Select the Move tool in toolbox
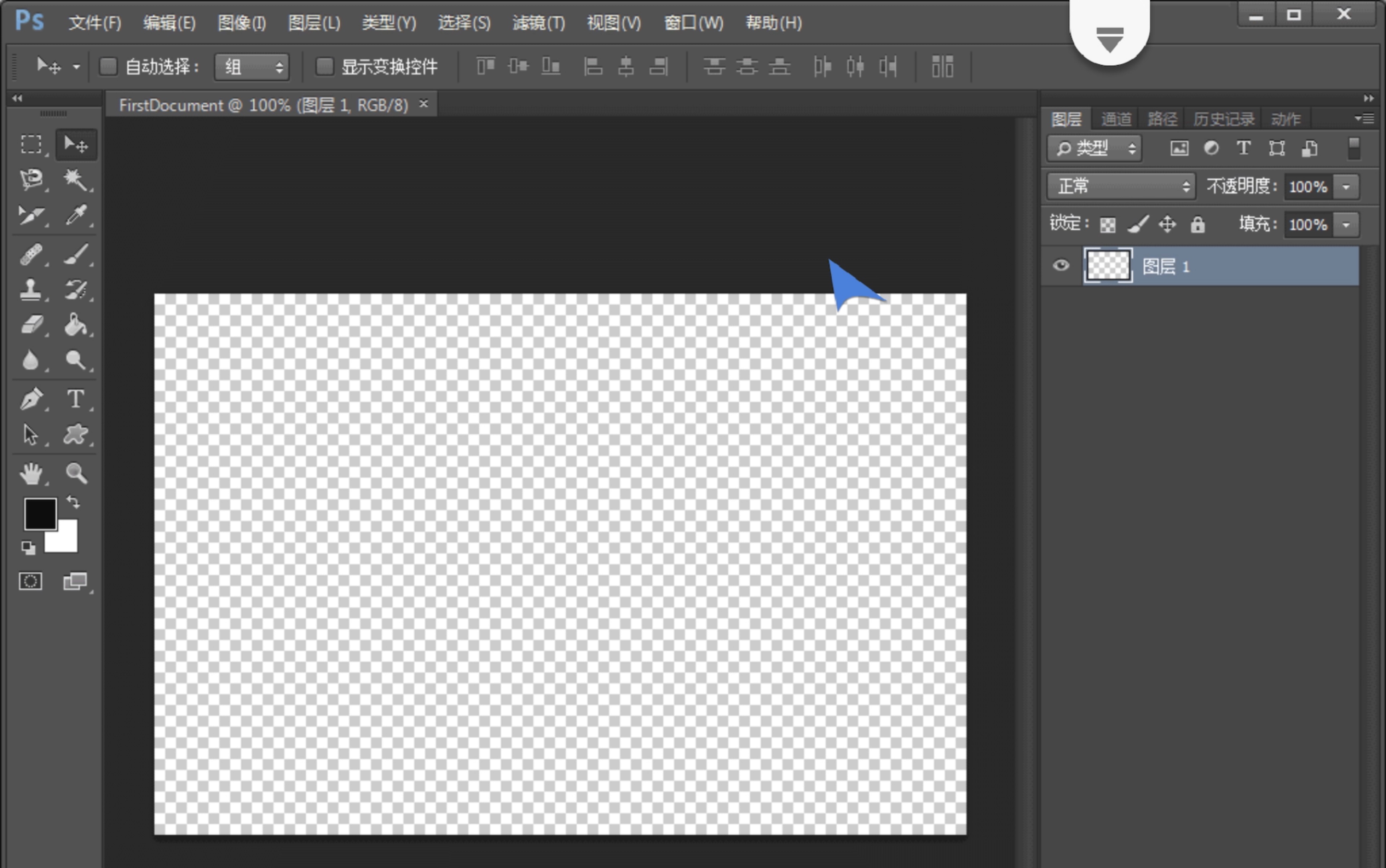Image resolution: width=1386 pixels, height=868 pixels. coord(76,144)
